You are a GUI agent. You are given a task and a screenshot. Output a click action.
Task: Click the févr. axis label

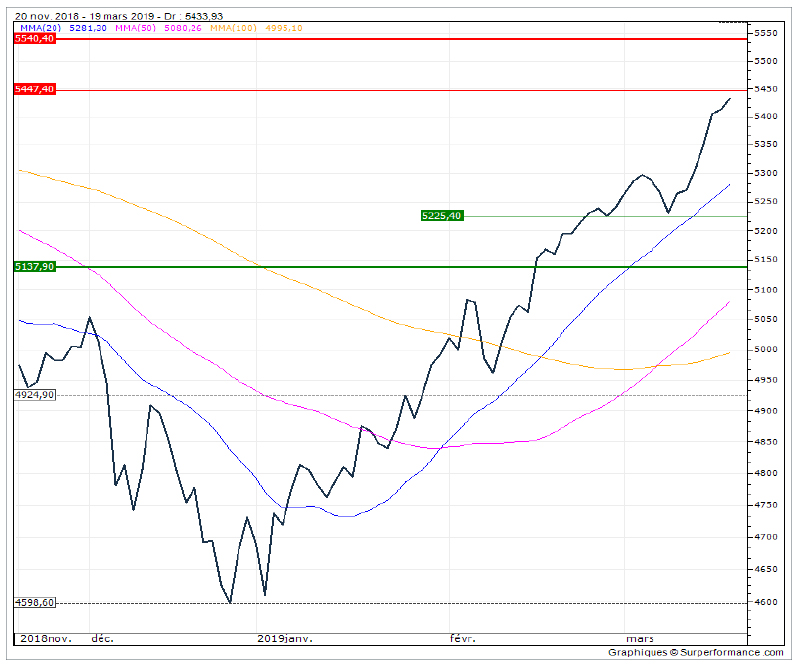(463, 639)
